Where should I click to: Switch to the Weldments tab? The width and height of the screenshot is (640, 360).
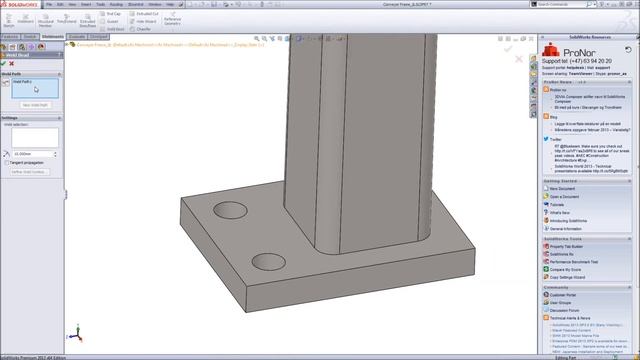pos(52,37)
